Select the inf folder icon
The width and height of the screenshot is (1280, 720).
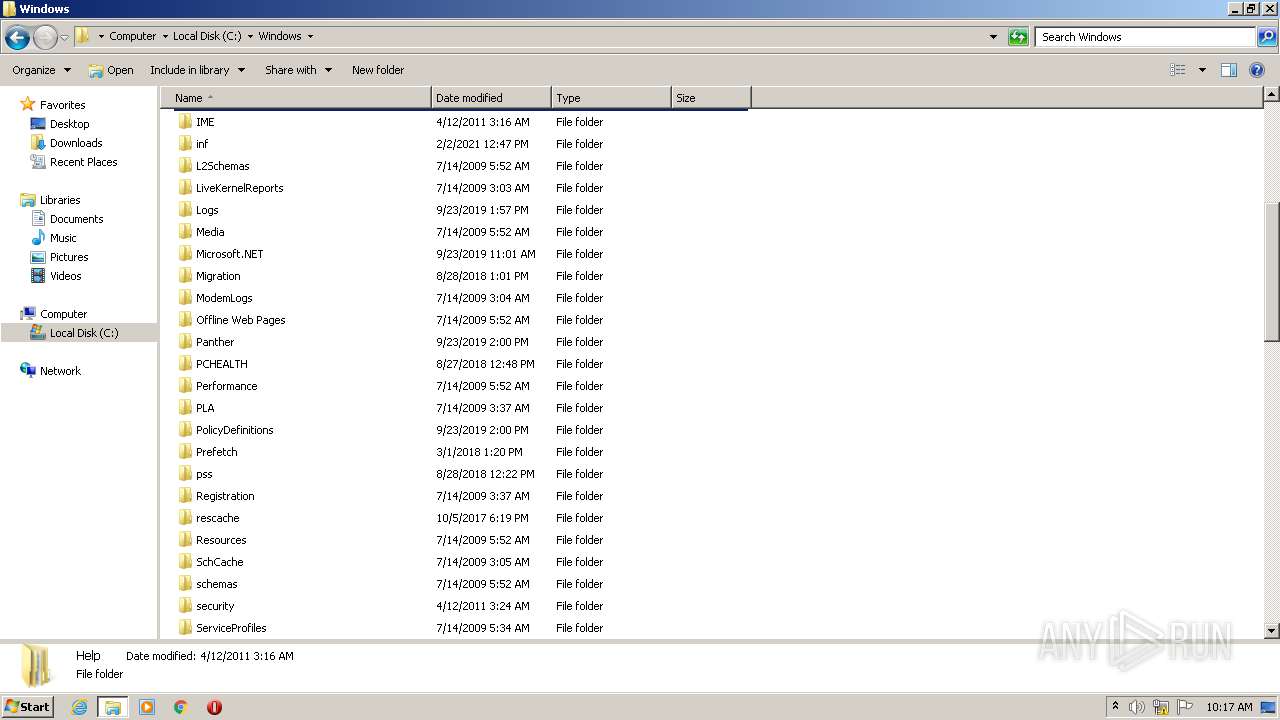185,144
